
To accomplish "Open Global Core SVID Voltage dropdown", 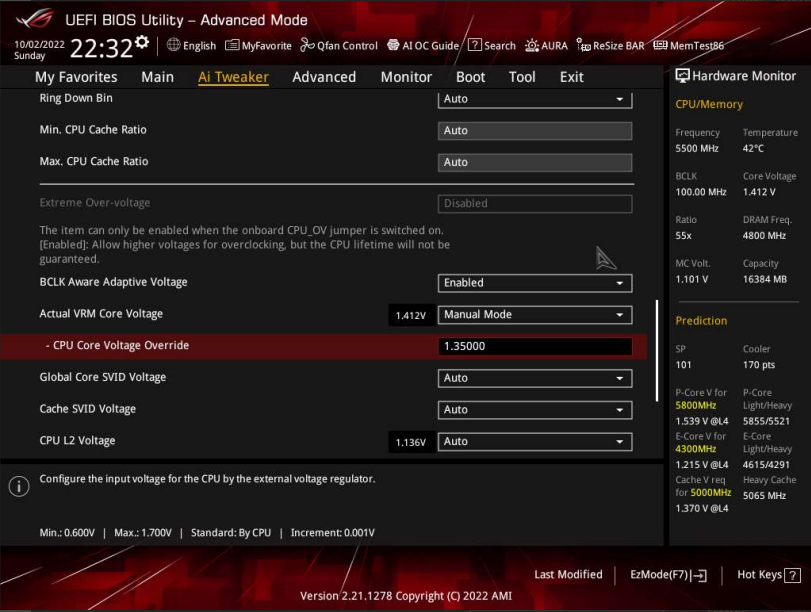I will [535, 378].
